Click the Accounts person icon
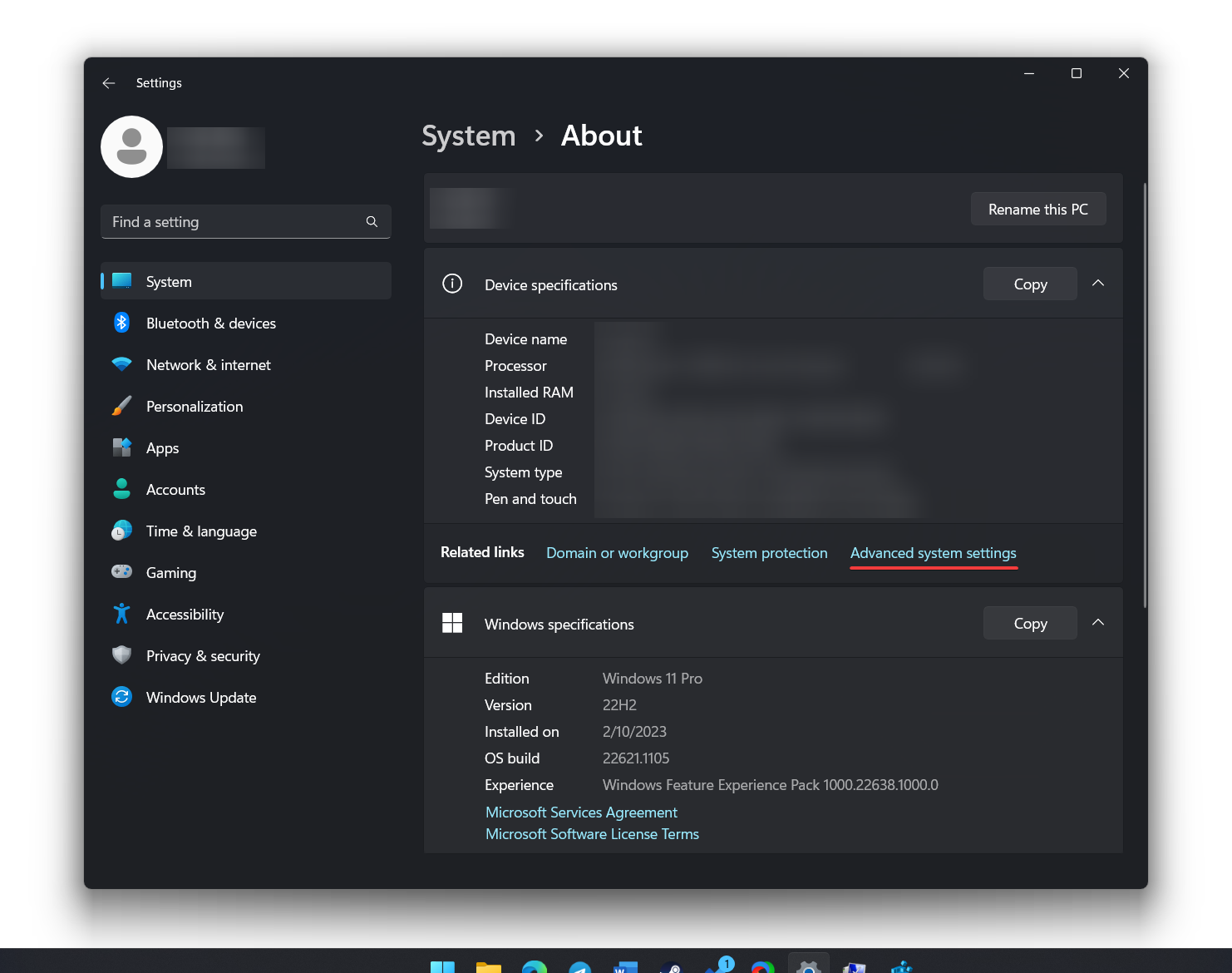 click(121, 489)
